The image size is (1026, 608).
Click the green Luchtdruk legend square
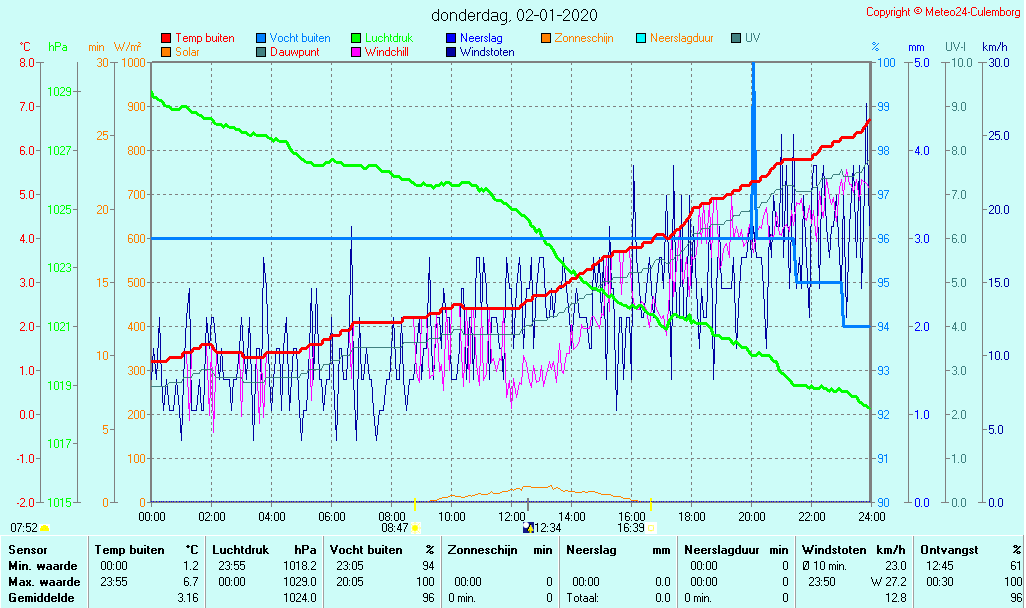pyautogui.click(x=356, y=38)
